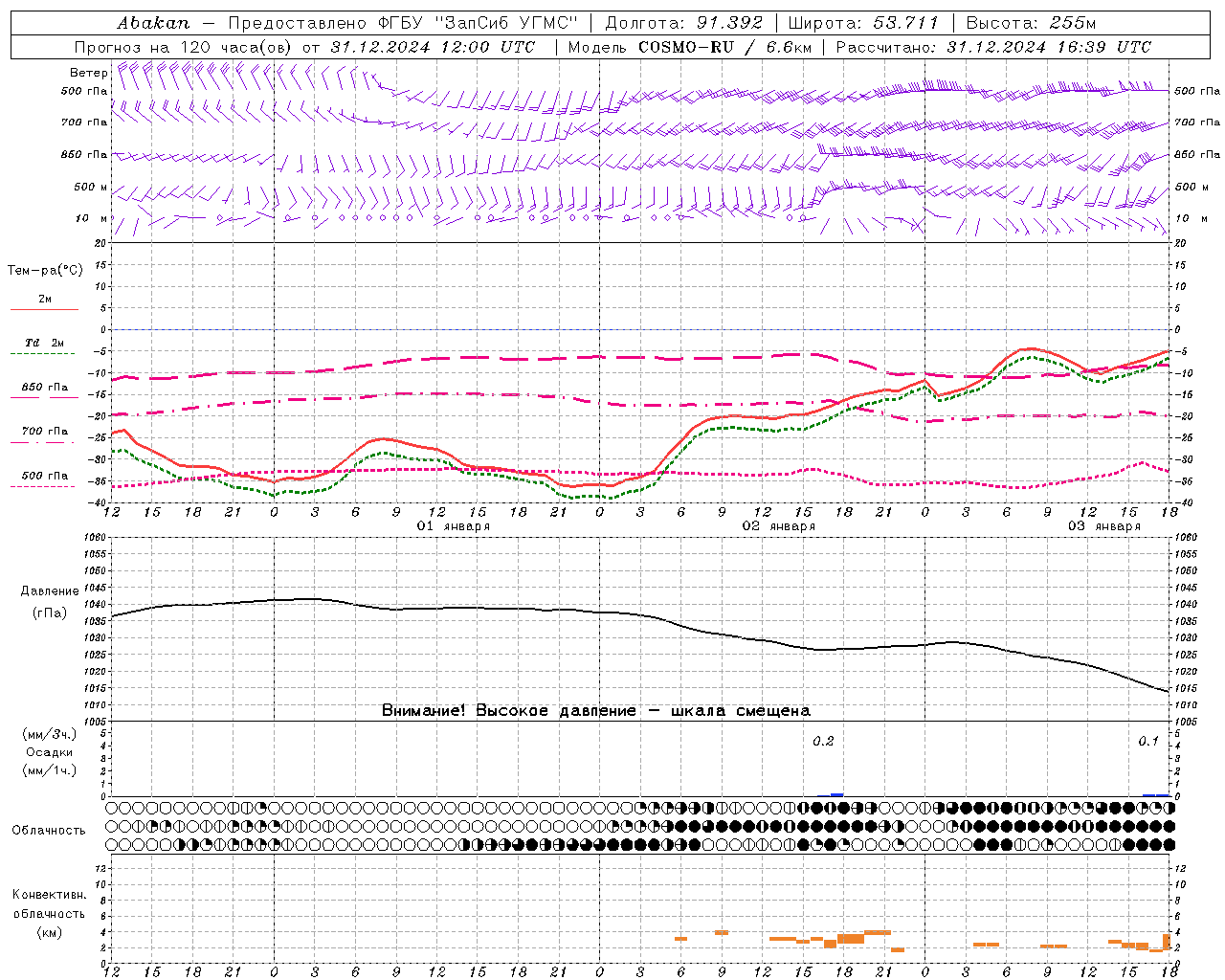This screenshot has width=1225, height=980.
Task: Select the Конвективн. облачность (км) label
Action: (x=49, y=914)
